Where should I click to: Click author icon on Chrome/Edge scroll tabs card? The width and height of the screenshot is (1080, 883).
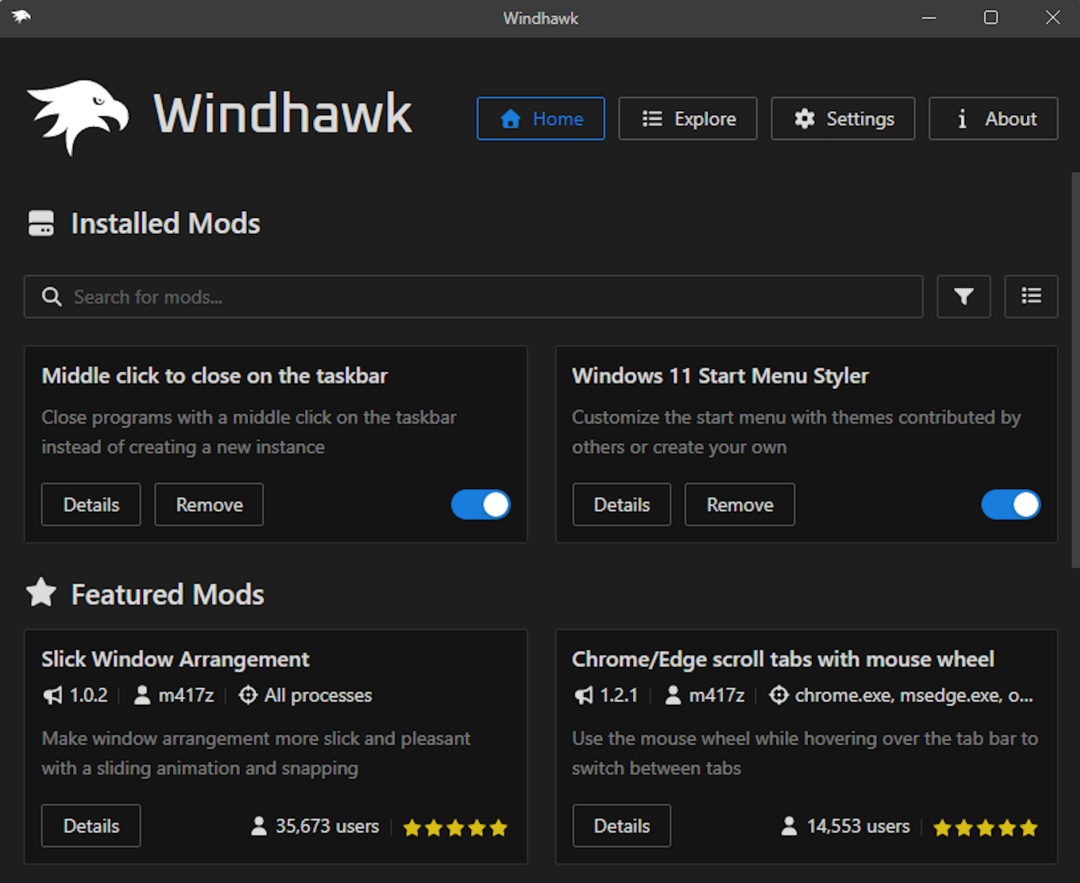click(673, 695)
